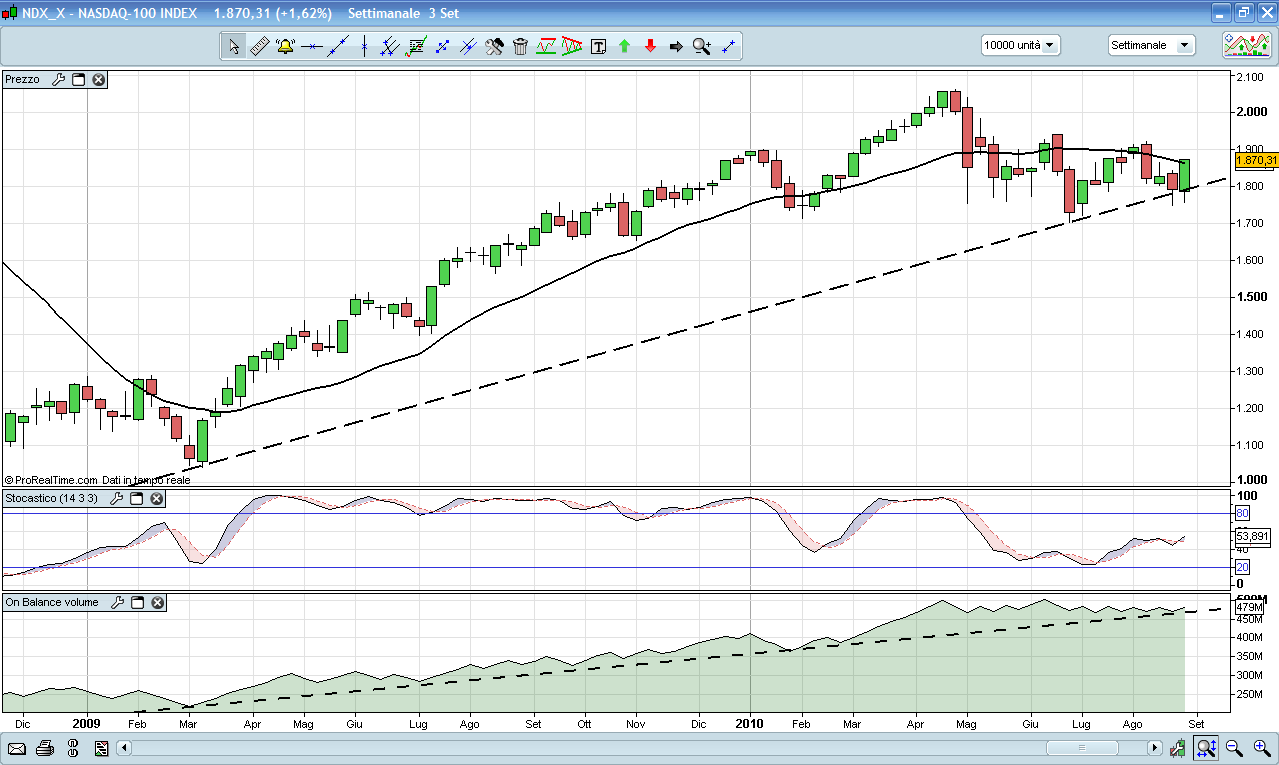Select the ruler measurement tool

coord(259,46)
